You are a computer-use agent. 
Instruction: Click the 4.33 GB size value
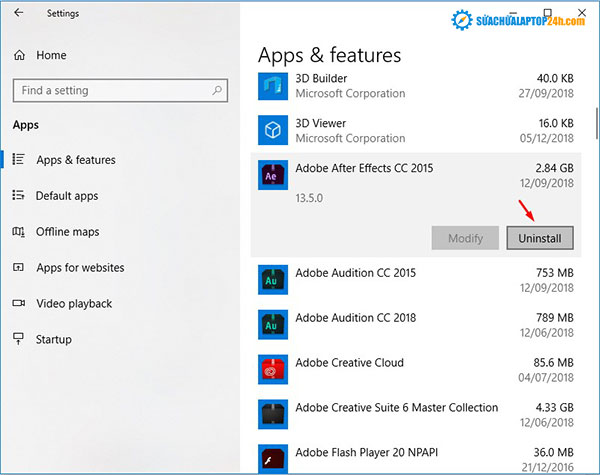554,407
